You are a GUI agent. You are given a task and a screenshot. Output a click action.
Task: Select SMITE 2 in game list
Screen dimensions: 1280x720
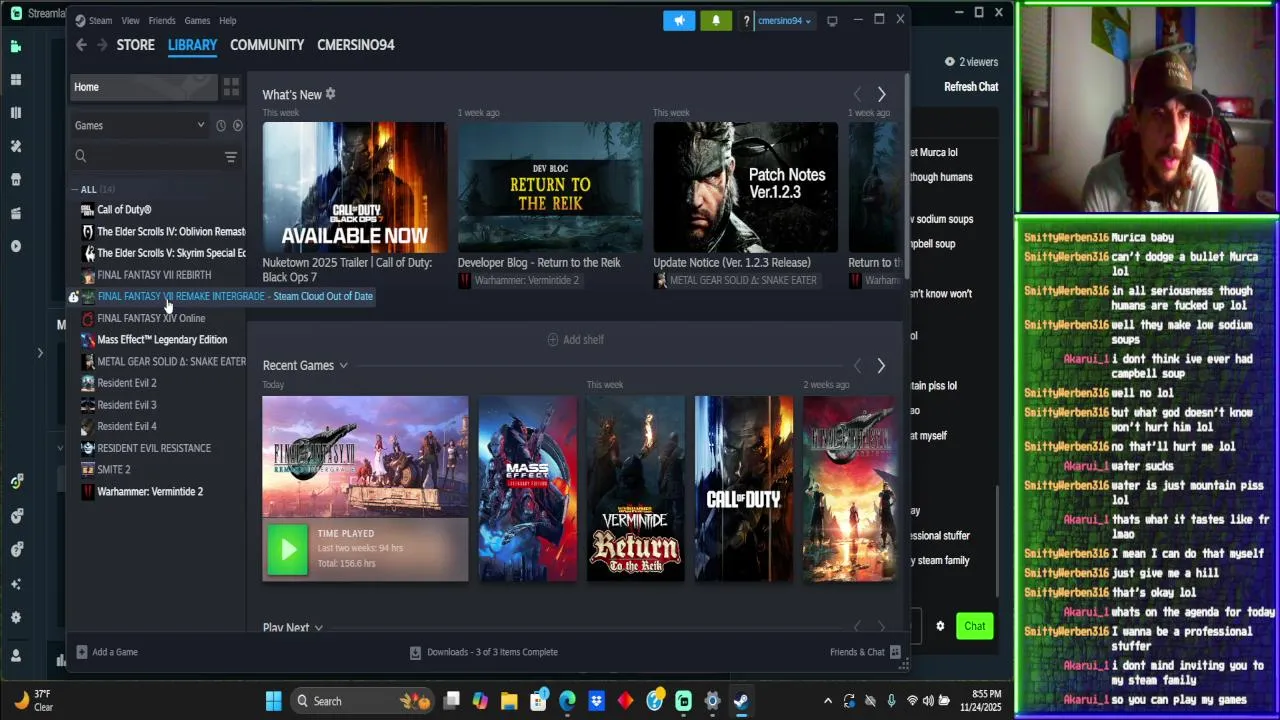click(114, 470)
